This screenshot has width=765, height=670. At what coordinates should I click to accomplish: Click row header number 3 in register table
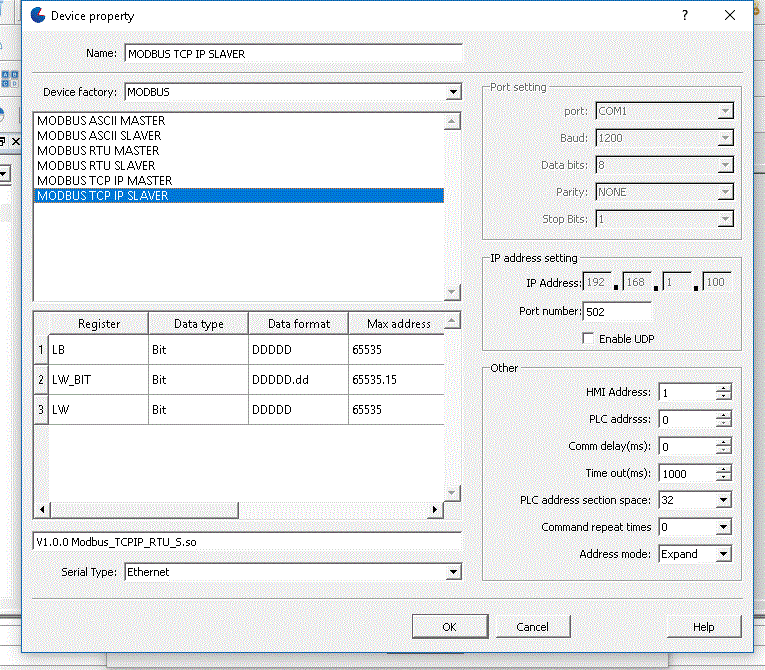(41, 409)
